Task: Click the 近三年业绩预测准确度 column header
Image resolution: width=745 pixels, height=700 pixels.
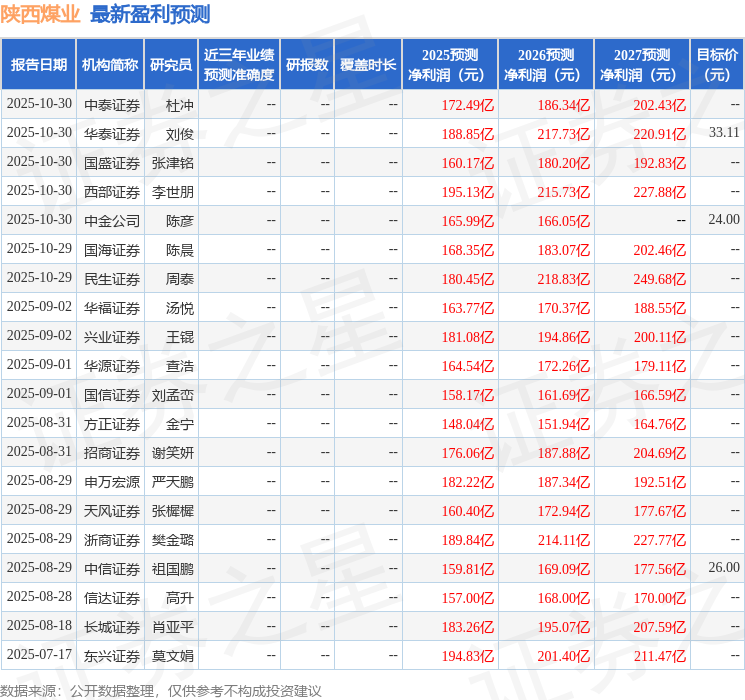Action: pos(239,65)
